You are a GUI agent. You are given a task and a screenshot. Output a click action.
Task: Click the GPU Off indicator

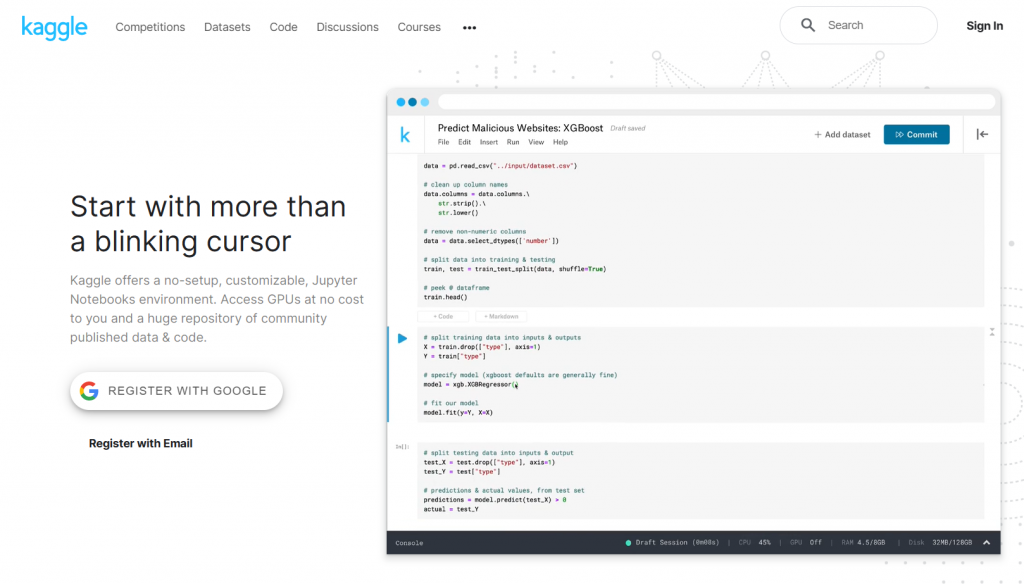tap(806, 543)
